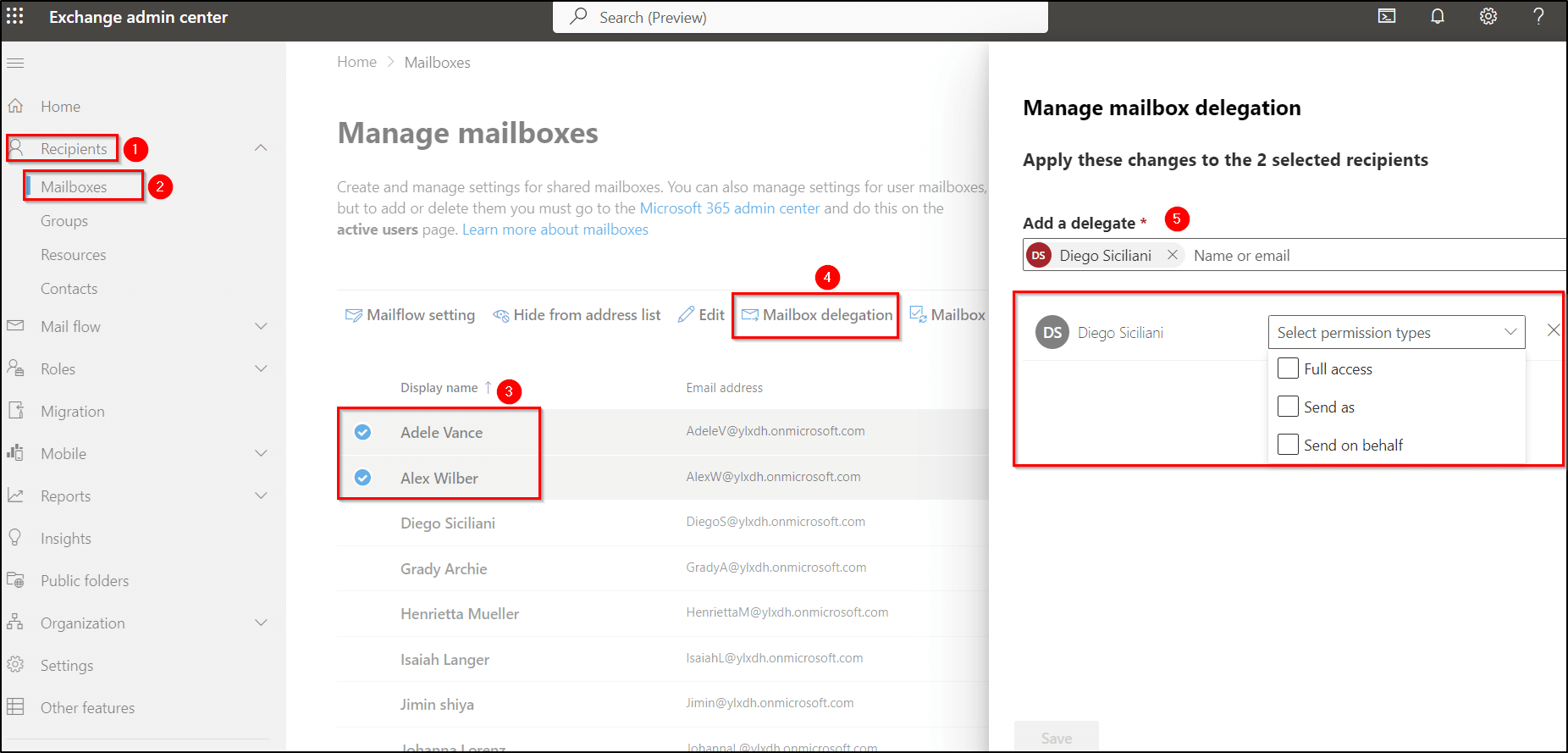
Task: Open the app launcher waffle icon
Action: pos(15,16)
